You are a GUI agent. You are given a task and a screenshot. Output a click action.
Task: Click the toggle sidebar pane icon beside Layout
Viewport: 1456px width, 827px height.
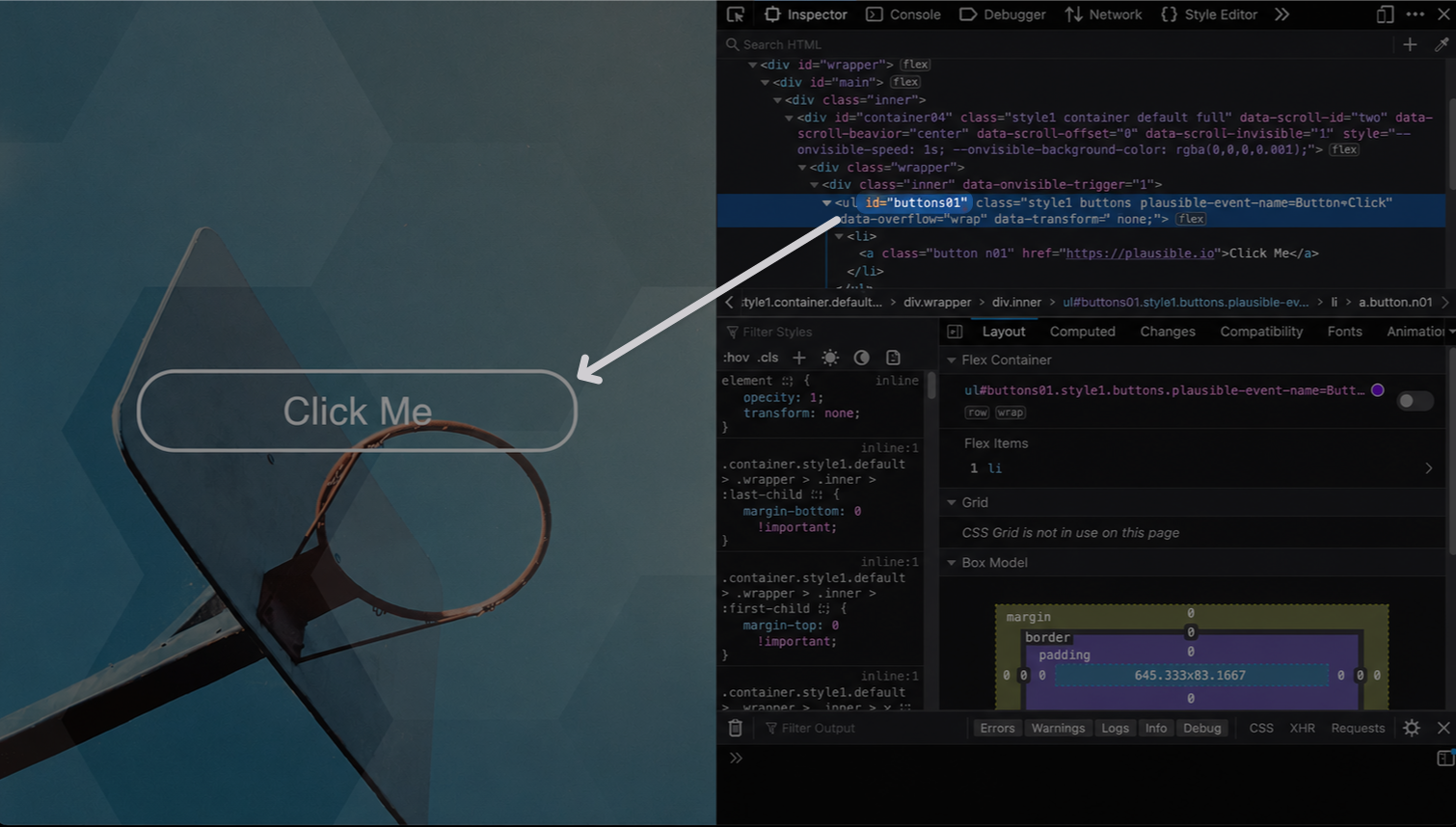955,332
